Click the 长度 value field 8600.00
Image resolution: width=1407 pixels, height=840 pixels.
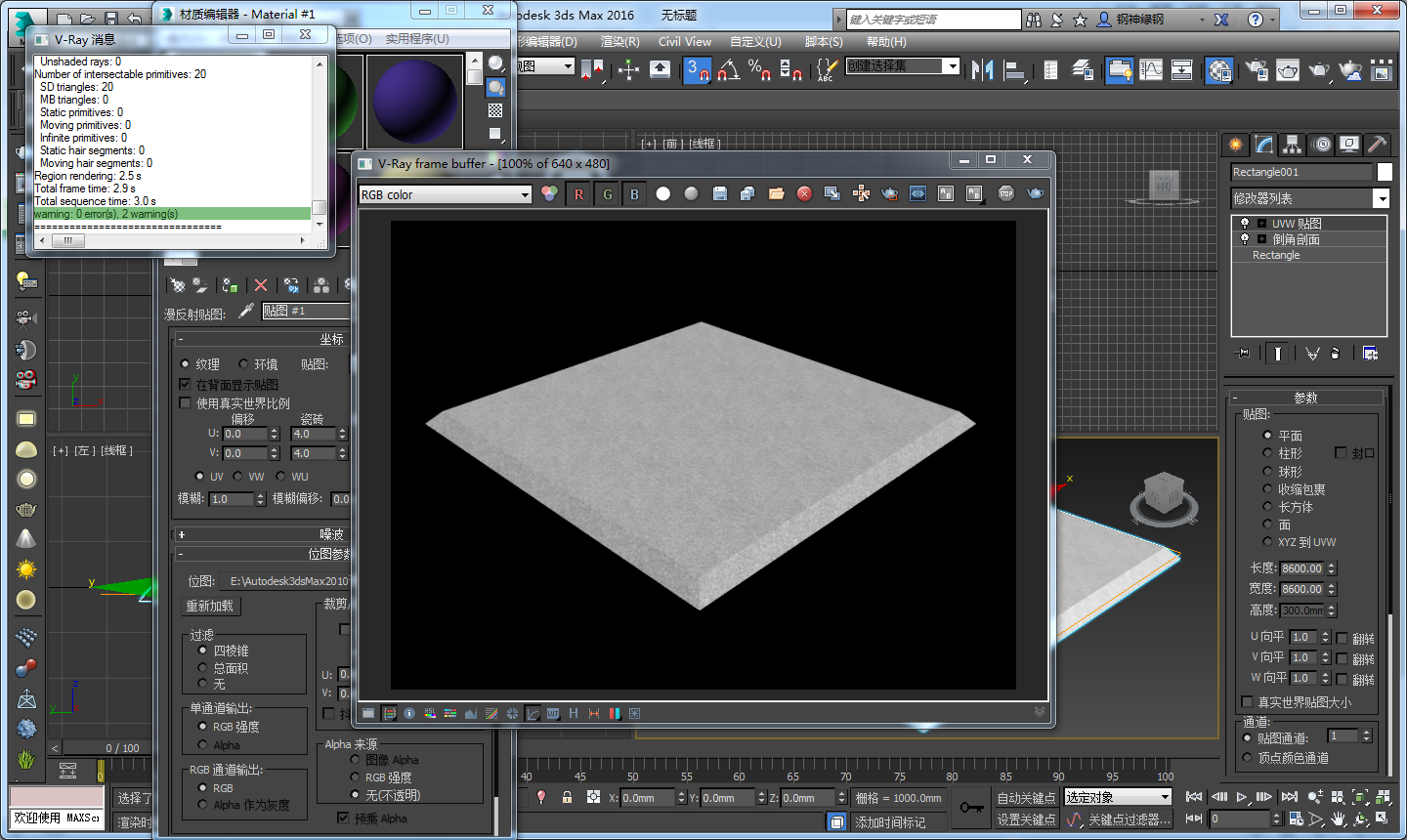click(x=1302, y=567)
